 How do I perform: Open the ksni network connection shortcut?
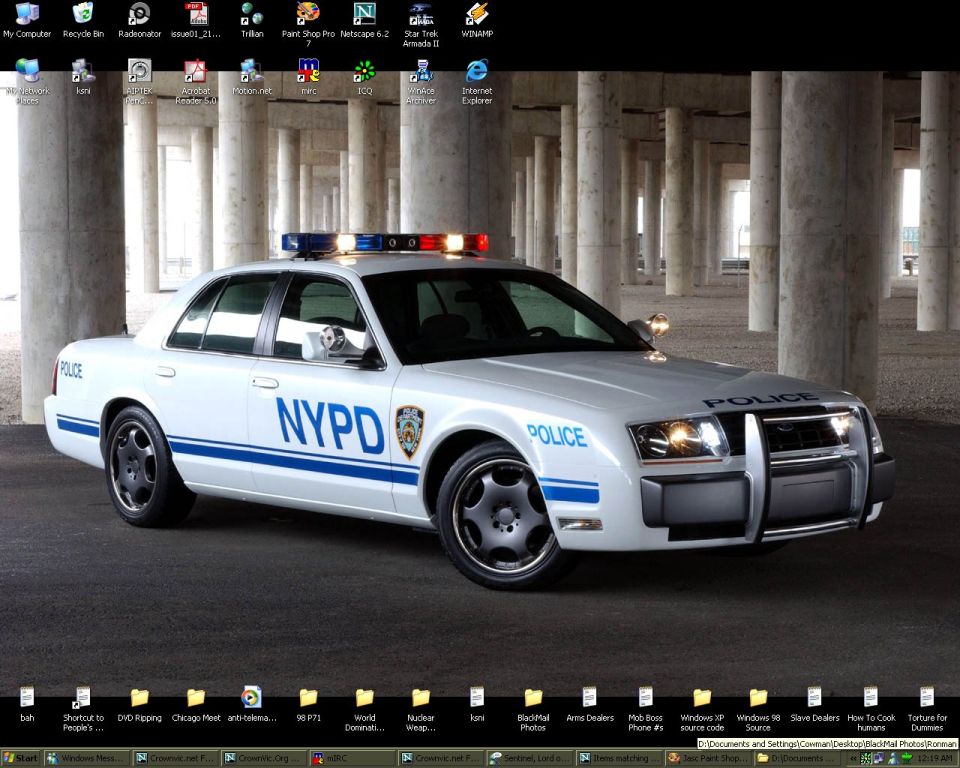click(83, 77)
